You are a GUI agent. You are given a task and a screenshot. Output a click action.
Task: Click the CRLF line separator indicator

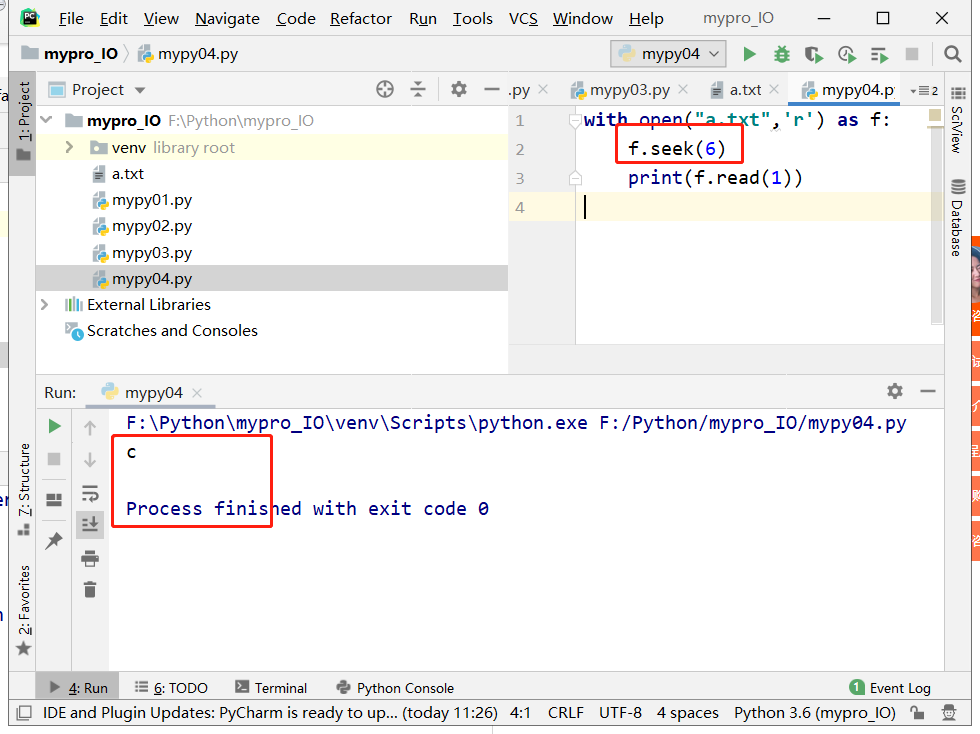click(x=566, y=713)
